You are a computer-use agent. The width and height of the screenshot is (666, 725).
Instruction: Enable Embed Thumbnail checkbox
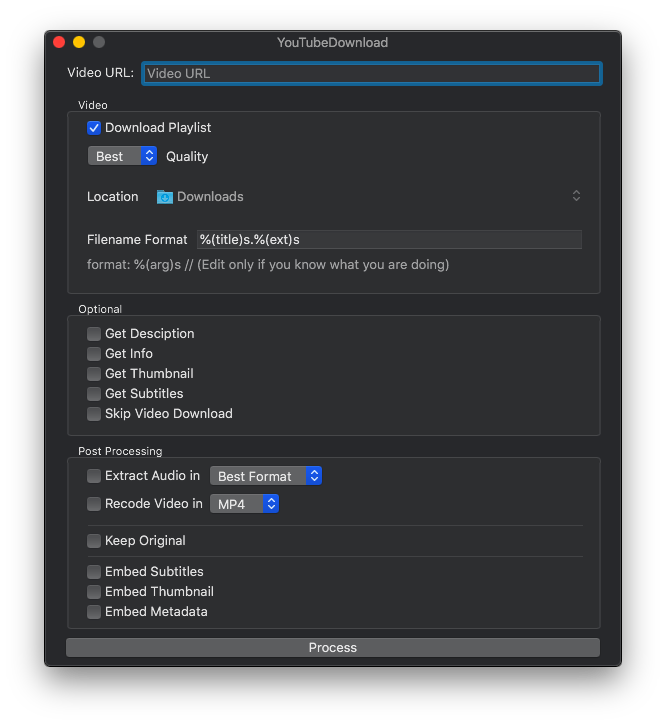point(94,591)
